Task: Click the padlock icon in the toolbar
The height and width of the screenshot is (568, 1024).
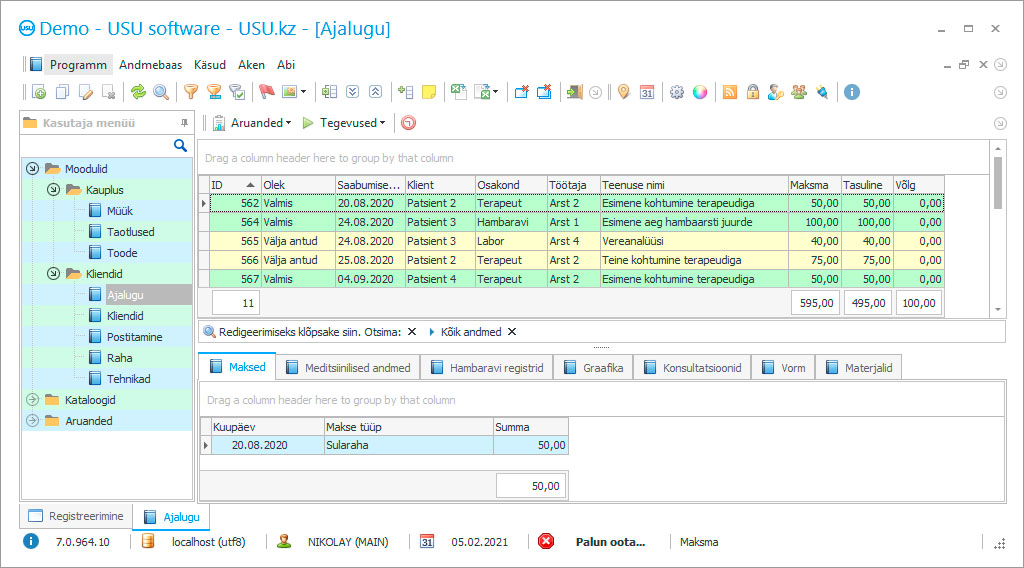Action: pyautogui.click(x=752, y=92)
